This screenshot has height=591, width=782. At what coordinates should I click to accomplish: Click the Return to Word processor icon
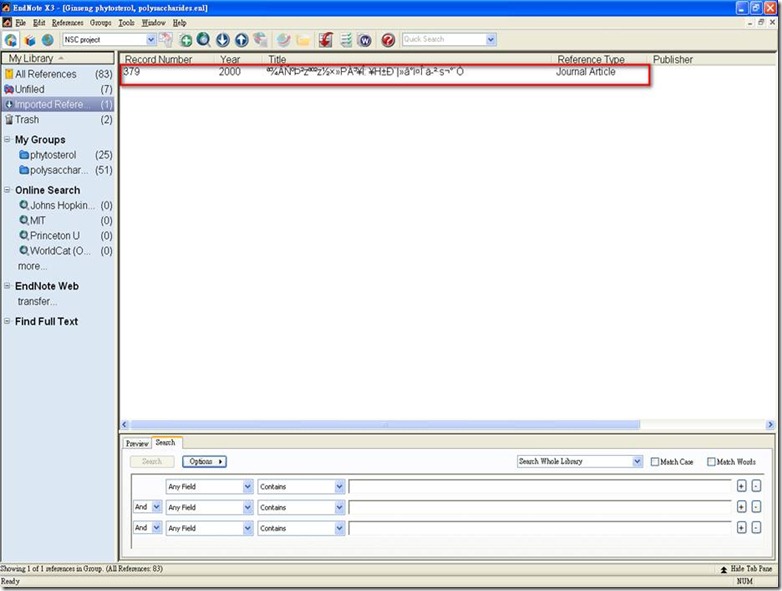coord(365,40)
